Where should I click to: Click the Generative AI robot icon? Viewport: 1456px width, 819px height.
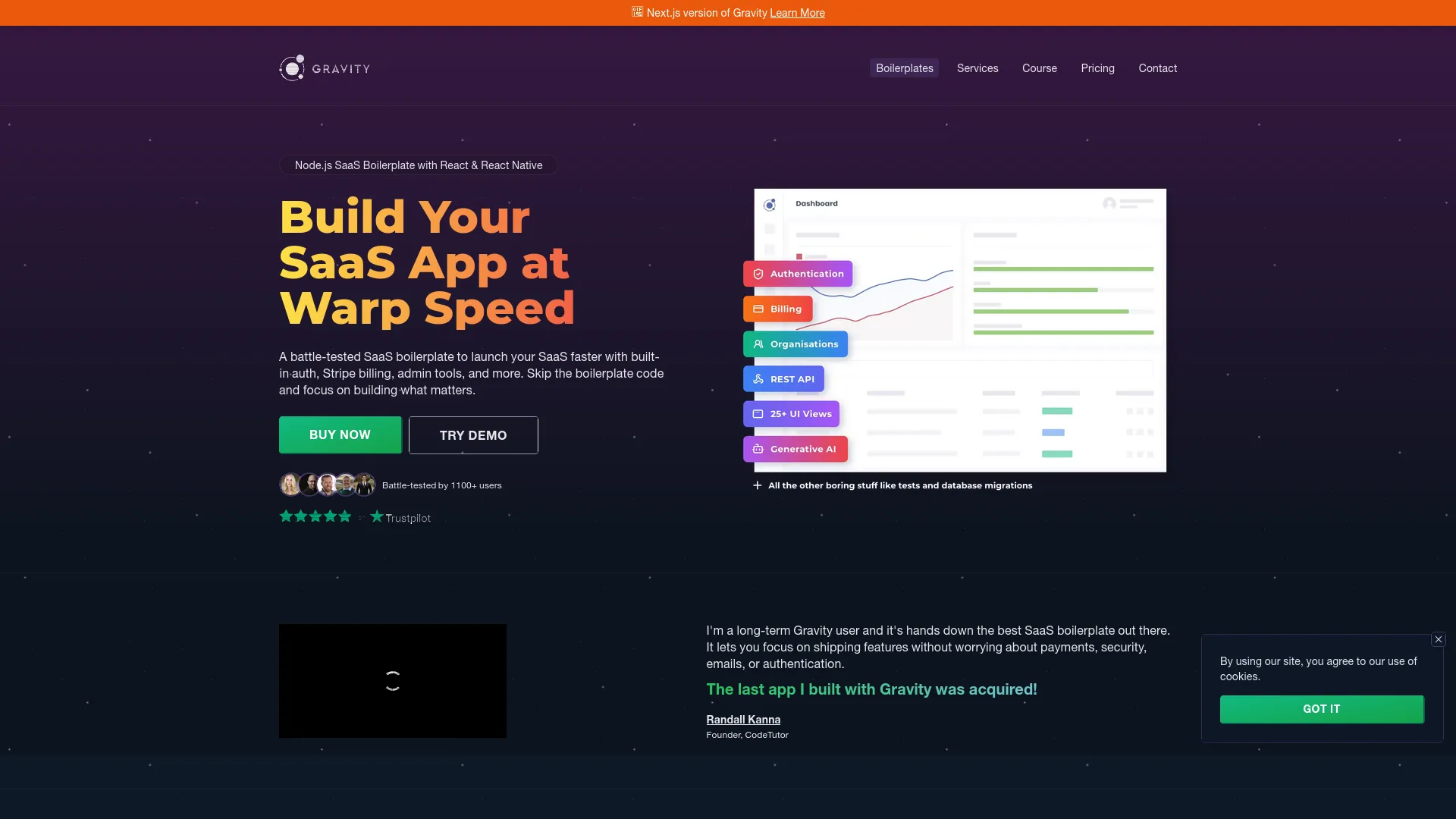(758, 449)
